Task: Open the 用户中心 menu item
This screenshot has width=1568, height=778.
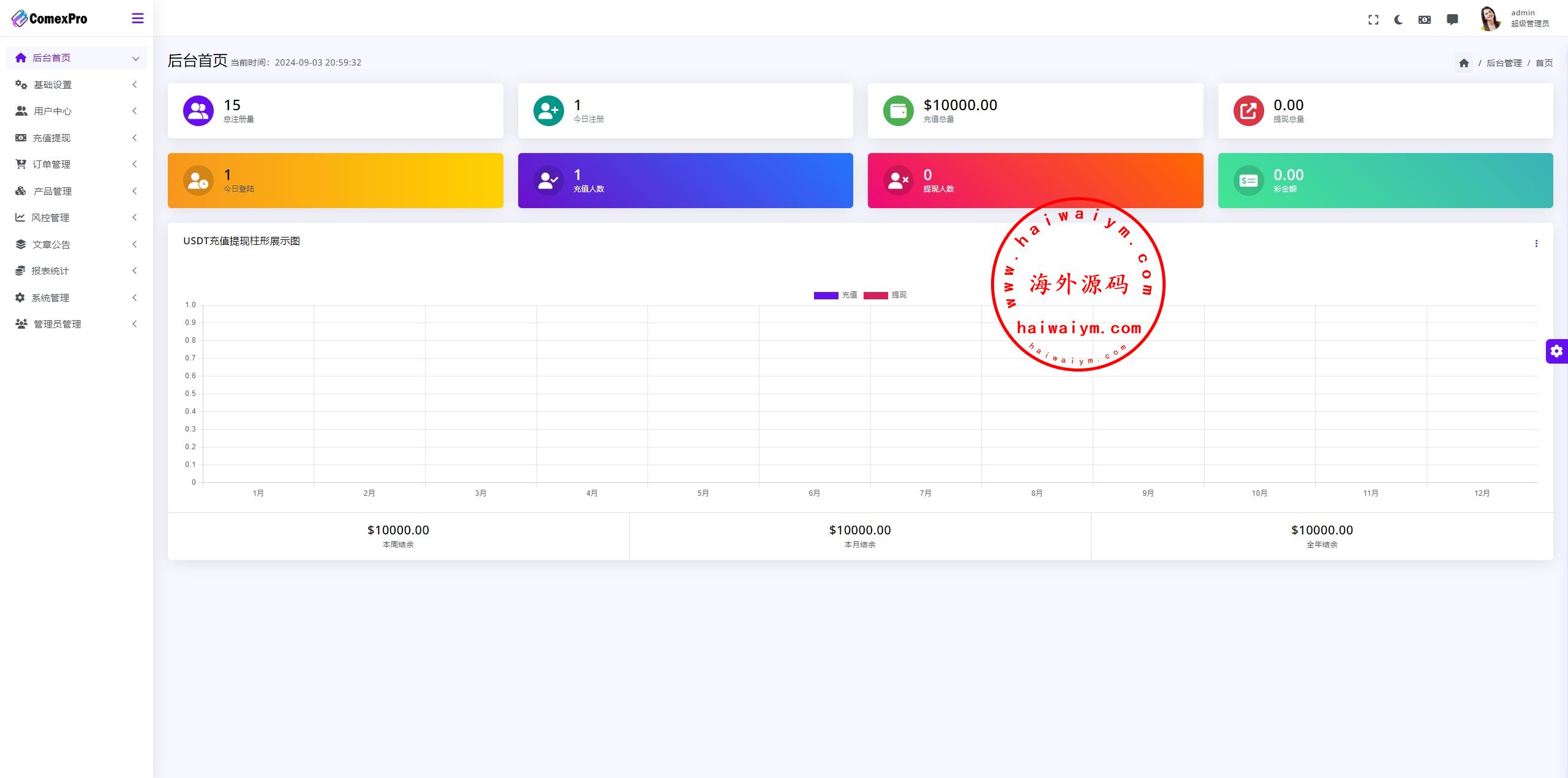Action: [53, 111]
